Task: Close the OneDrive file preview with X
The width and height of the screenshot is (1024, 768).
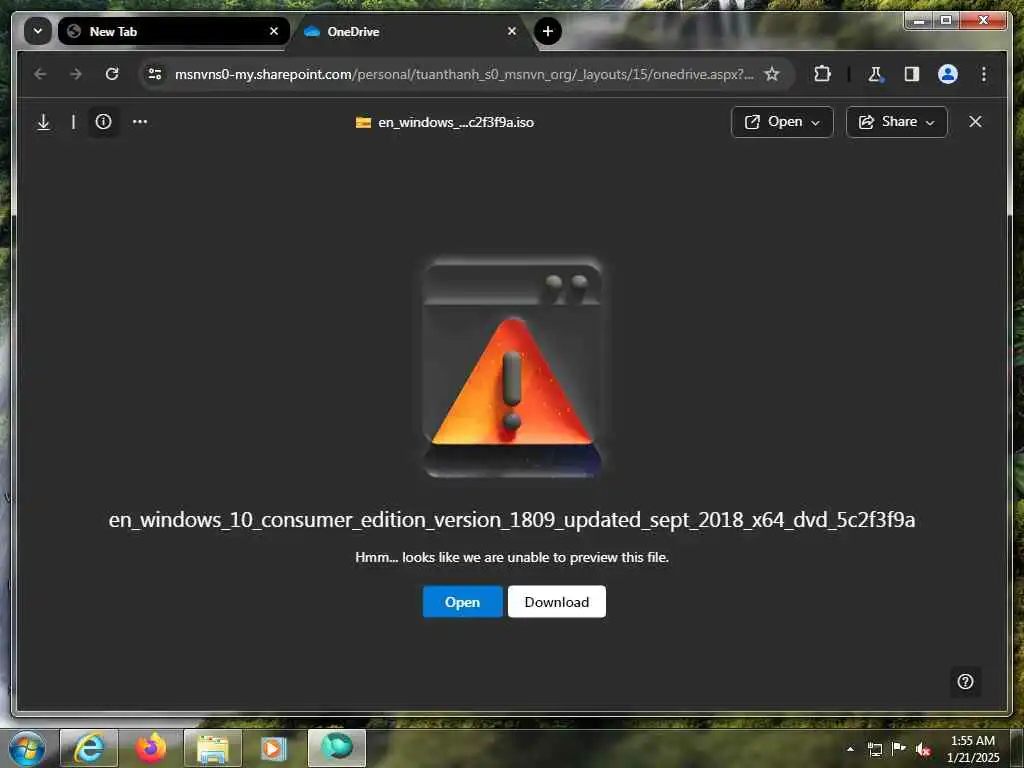Action: [x=975, y=121]
